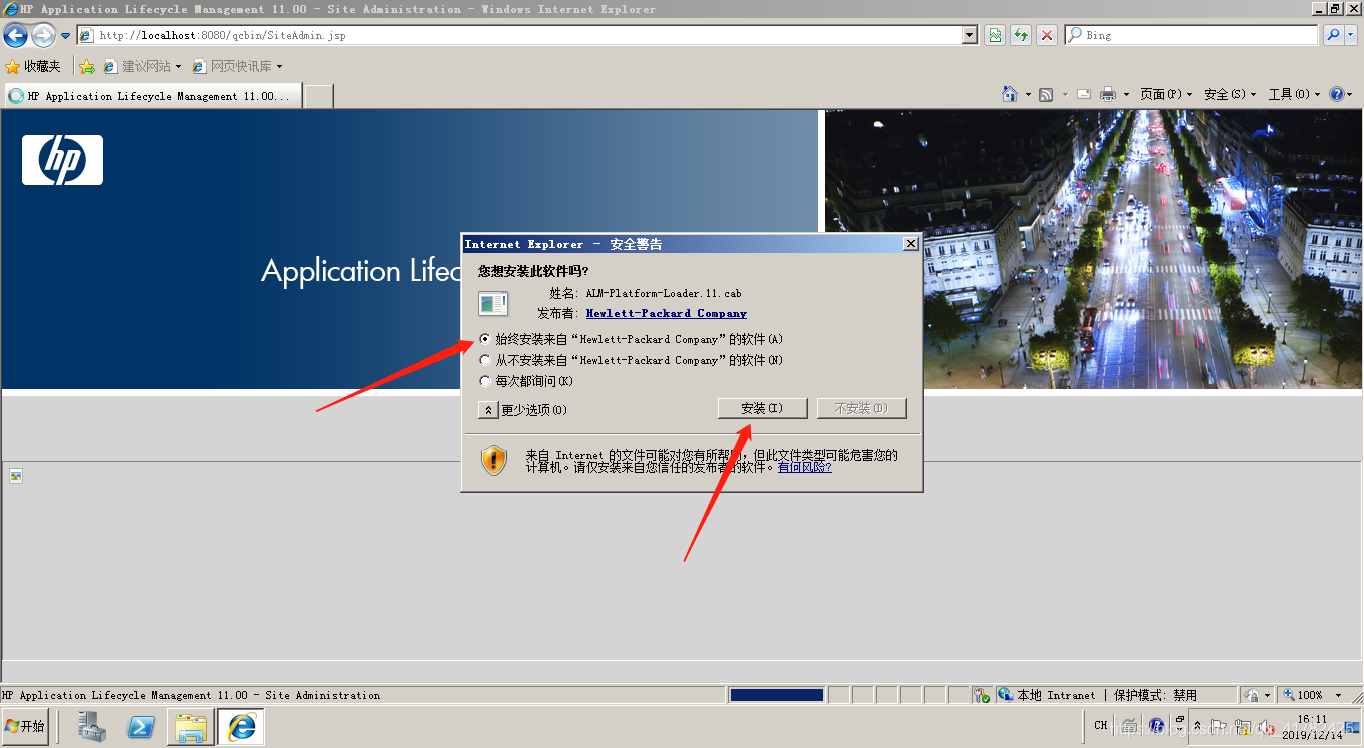
Task: Expand the Print options dropdown arrow
Action: coord(1126,95)
